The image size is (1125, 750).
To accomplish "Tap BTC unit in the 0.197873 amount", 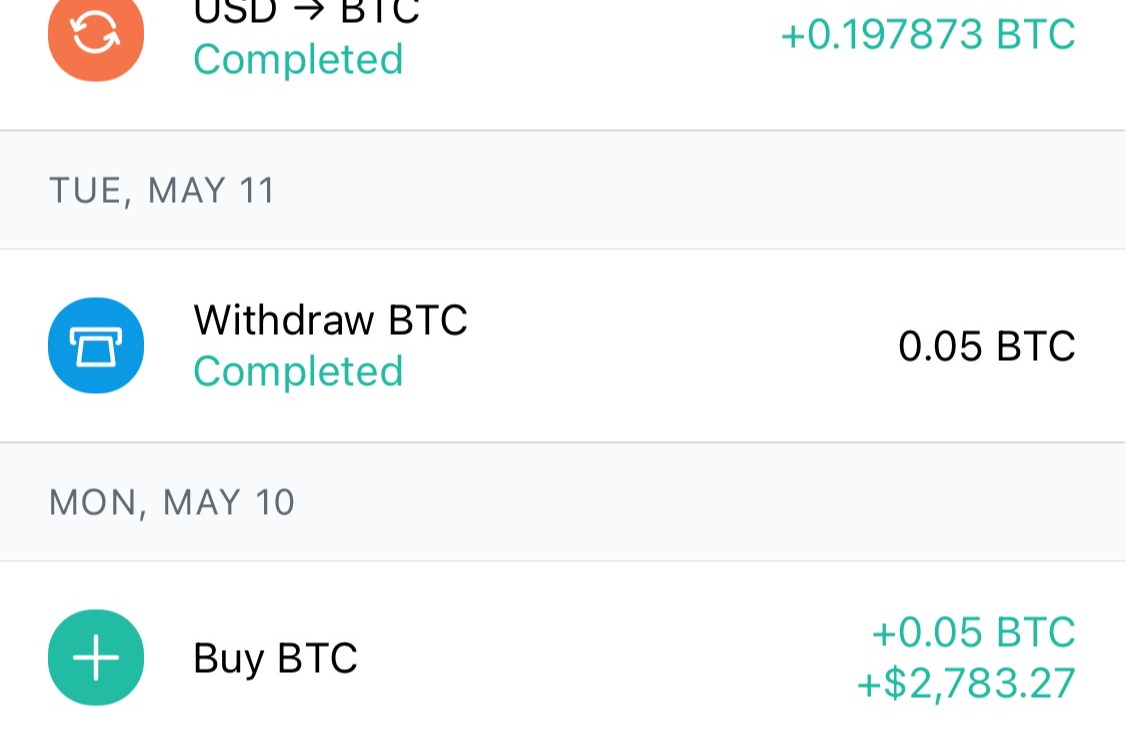I will click(x=1036, y=35).
